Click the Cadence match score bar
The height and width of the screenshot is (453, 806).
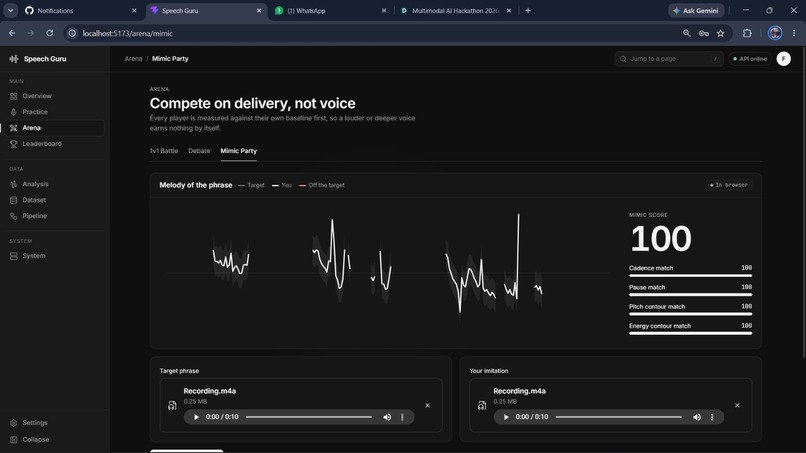[690, 276]
